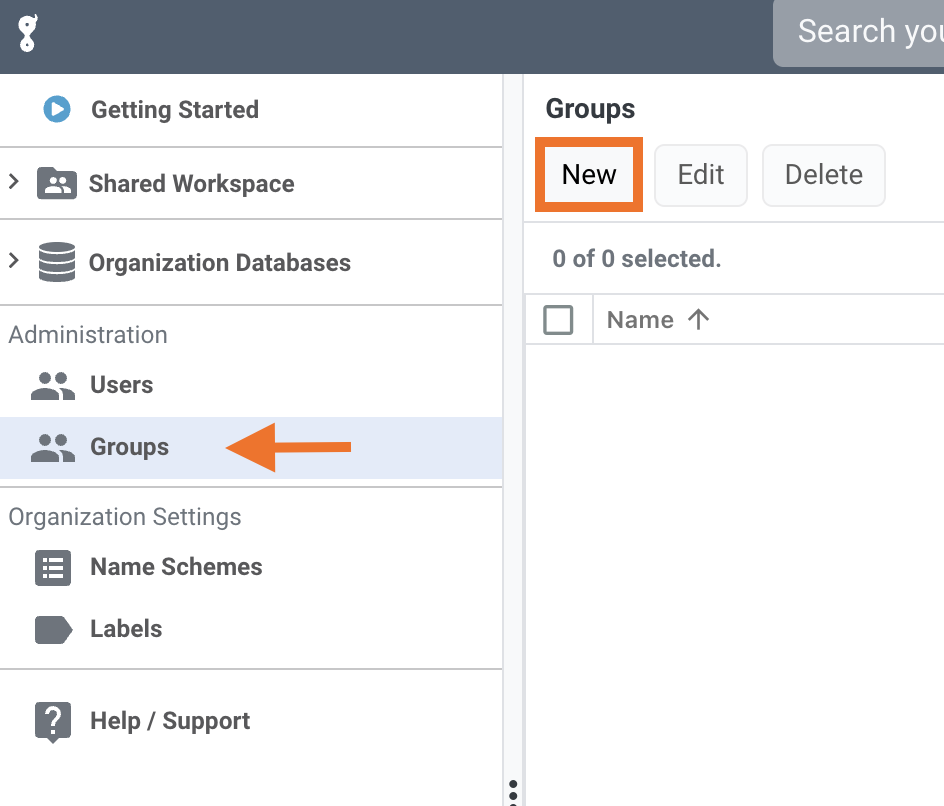The image size is (944, 806).
Task: Click the Labels tag icon
Action: tap(53, 629)
